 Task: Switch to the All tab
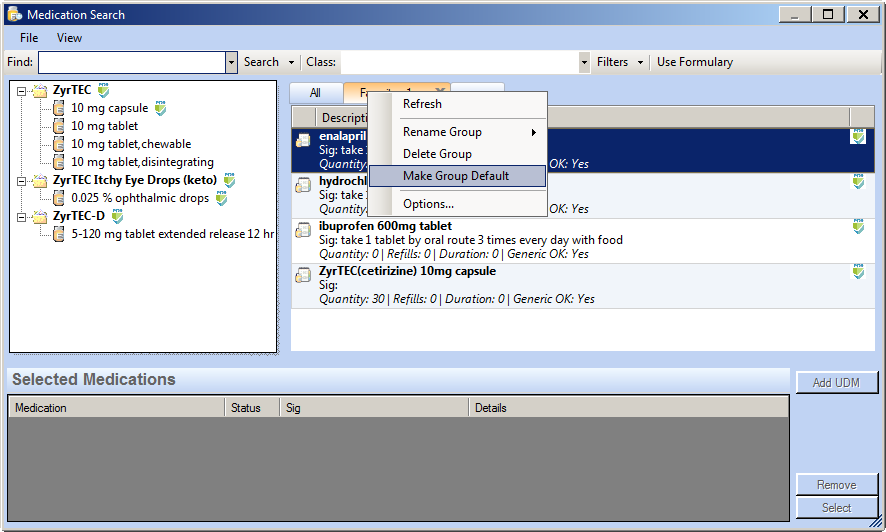click(x=315, y=93)
